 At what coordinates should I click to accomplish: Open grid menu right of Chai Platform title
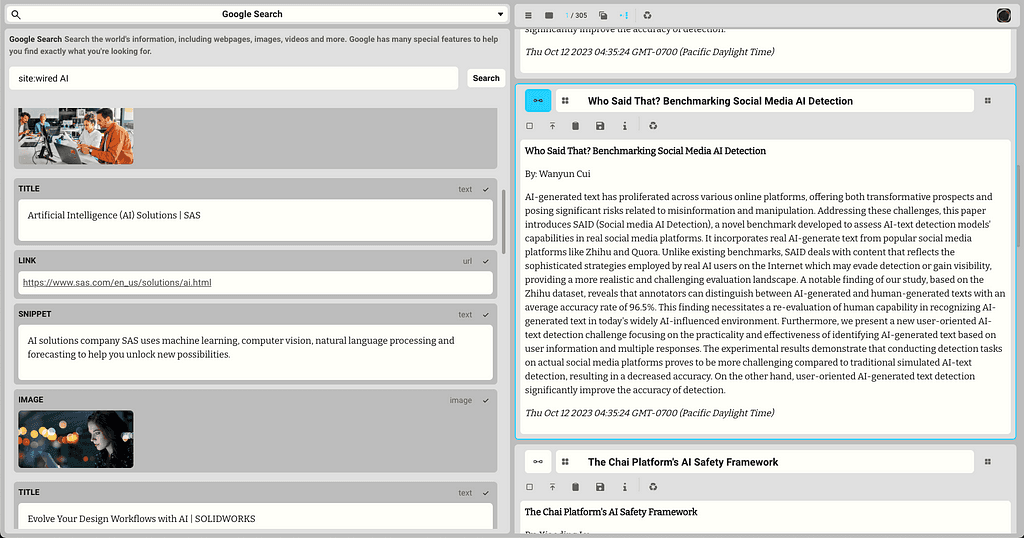click(987, 462)
